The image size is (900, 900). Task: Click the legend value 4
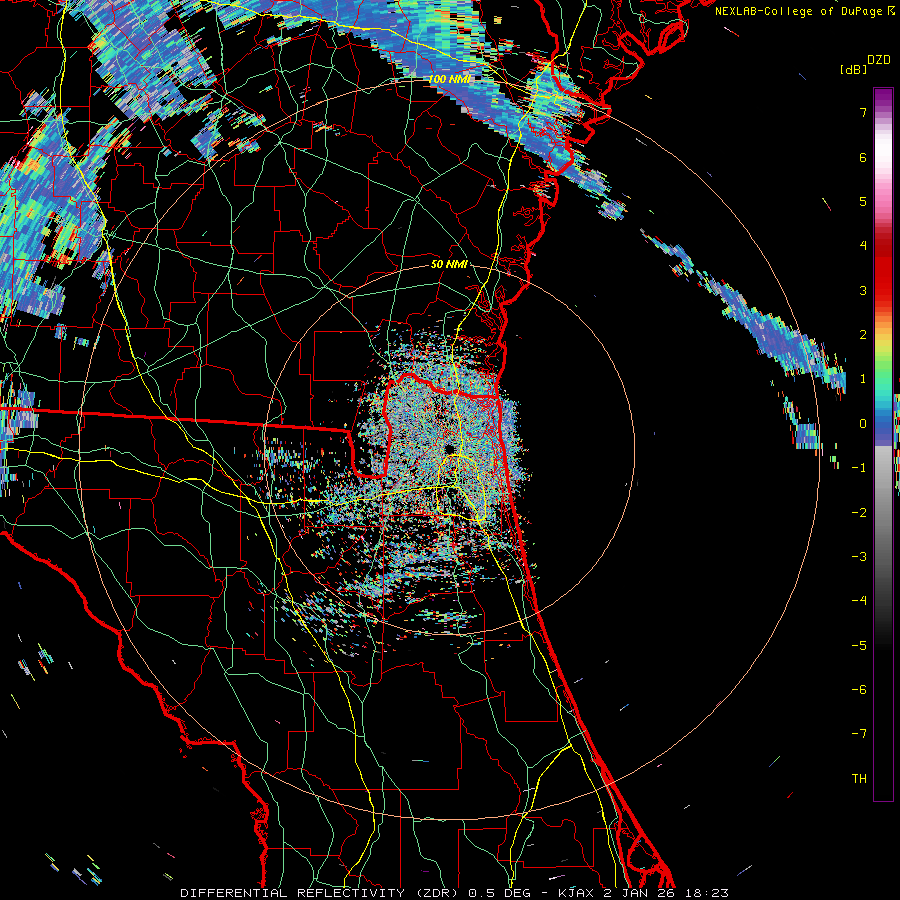pyautogui.click(x=863, y=246)
